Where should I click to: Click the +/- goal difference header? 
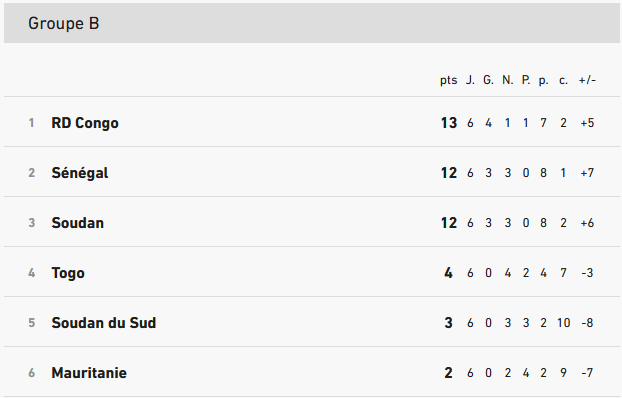coord(587,80)
